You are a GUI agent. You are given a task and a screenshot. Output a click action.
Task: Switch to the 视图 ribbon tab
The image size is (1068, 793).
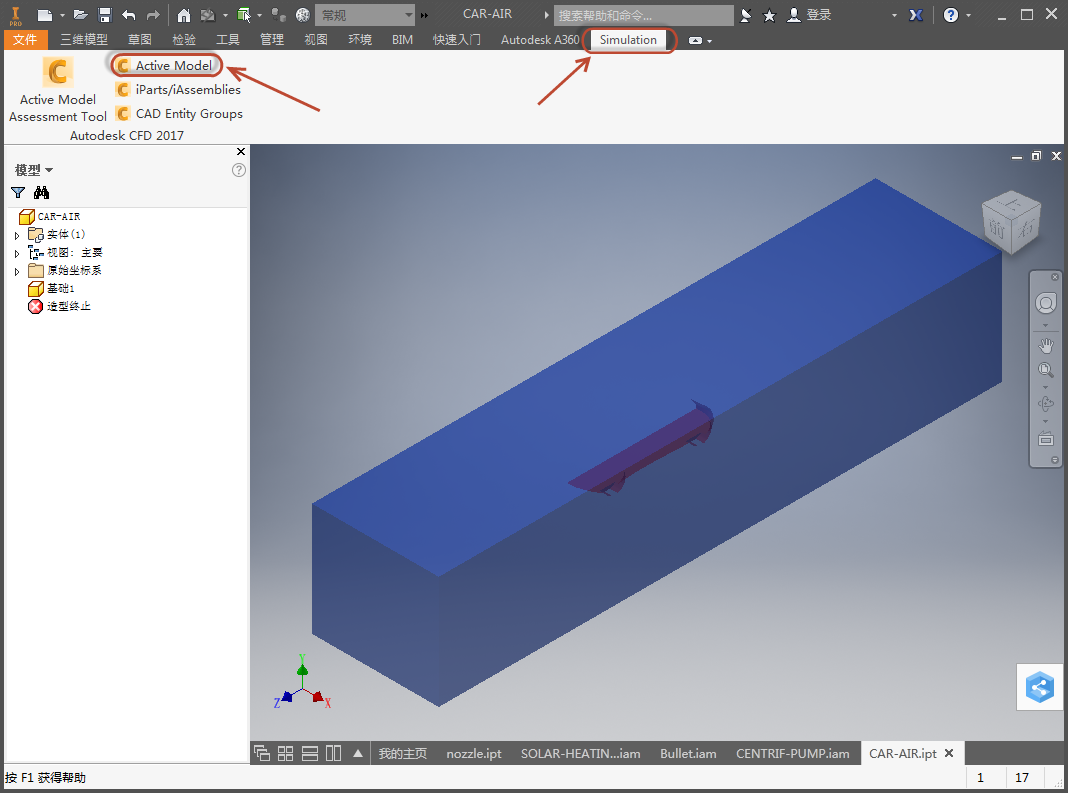click(x=315, y=40)
